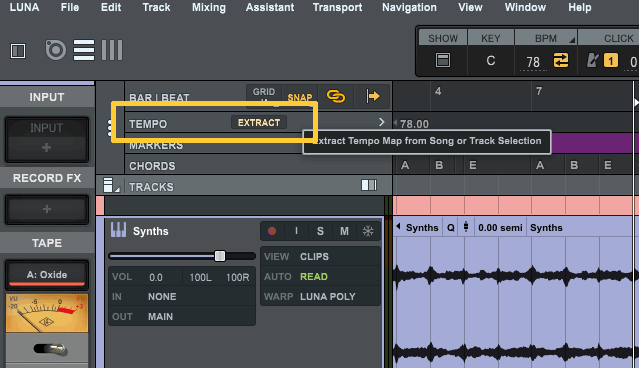Add a RECORD FX insert plus

[47, 209]
